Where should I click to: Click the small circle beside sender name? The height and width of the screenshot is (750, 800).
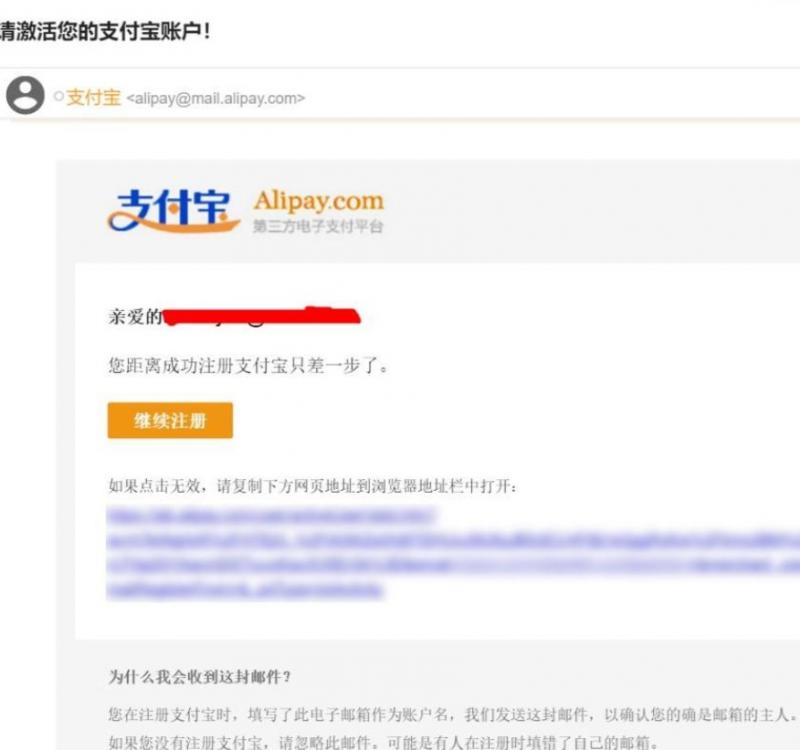coord(59,96)
